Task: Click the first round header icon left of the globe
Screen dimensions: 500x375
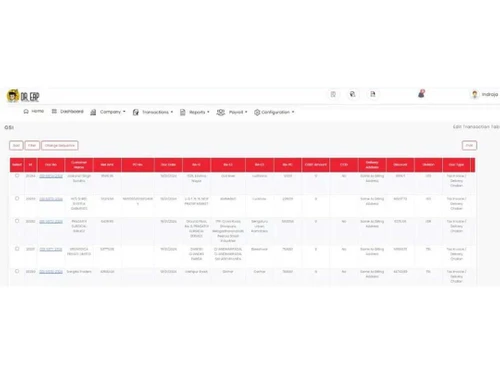Action: pyautogui.click(x=333, y=94)
